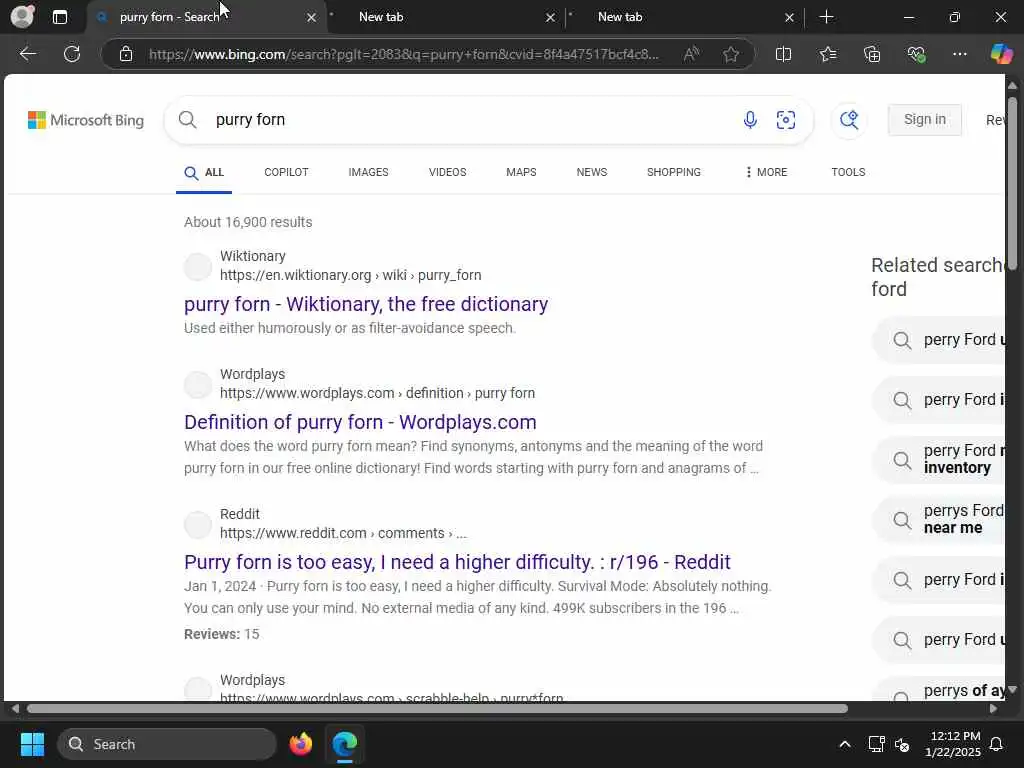This screenshot has height=768, width=1024.
Task: Select the VIDEOS search tab
Action: (447, 172)
